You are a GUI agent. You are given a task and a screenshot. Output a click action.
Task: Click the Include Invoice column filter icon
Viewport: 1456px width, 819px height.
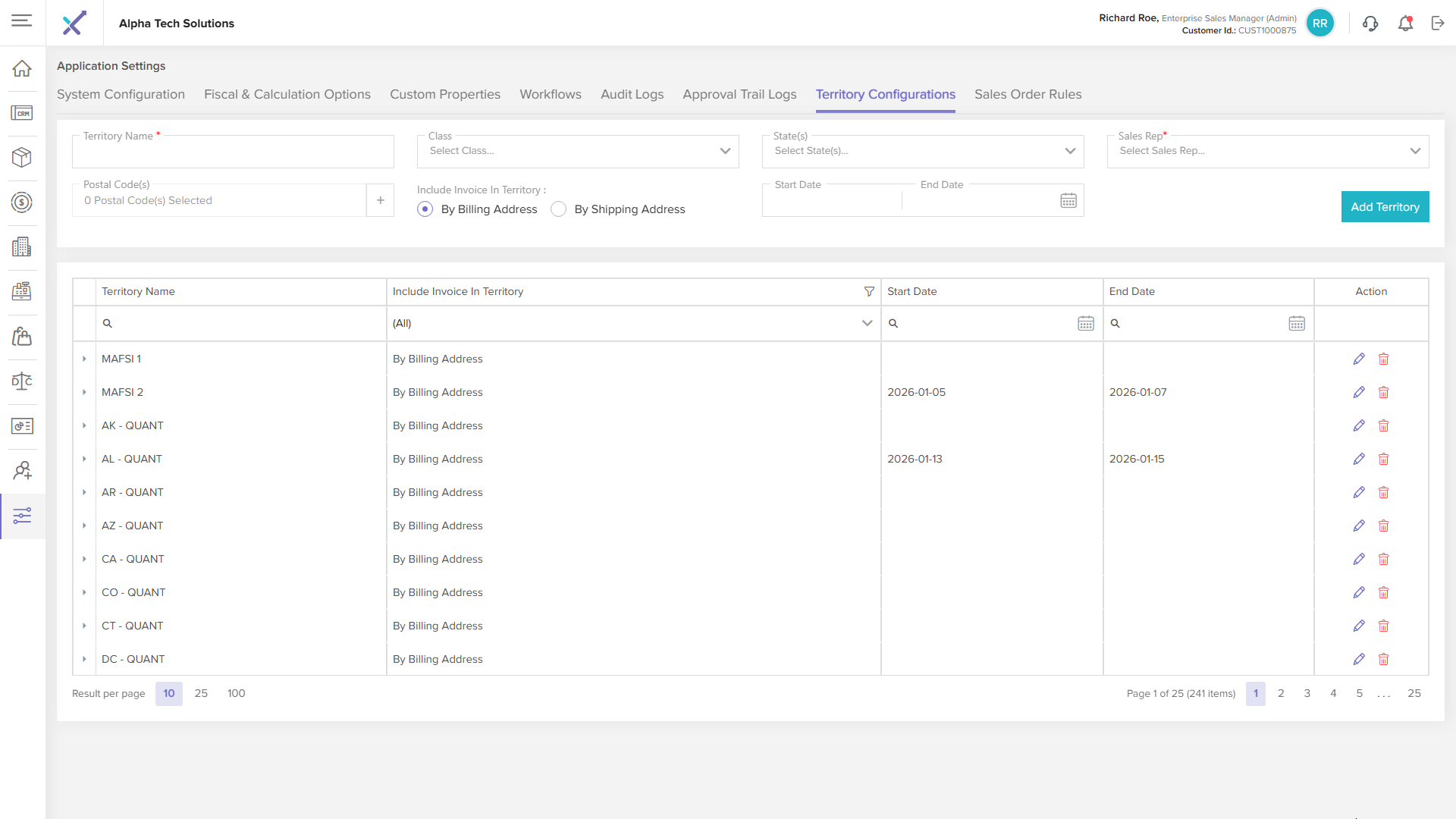tap(869, 291)
